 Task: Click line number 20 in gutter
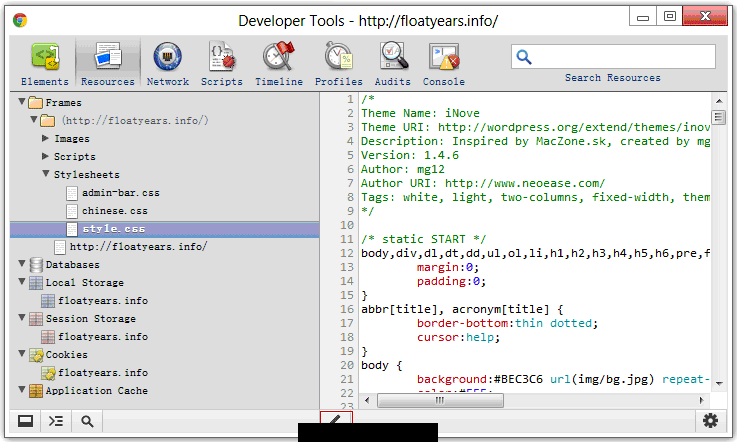click(x=347, y=365)
